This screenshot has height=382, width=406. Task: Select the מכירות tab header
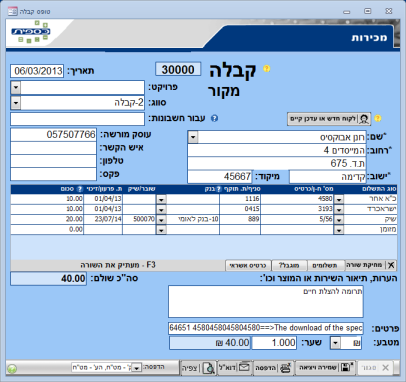coord(369,37)
